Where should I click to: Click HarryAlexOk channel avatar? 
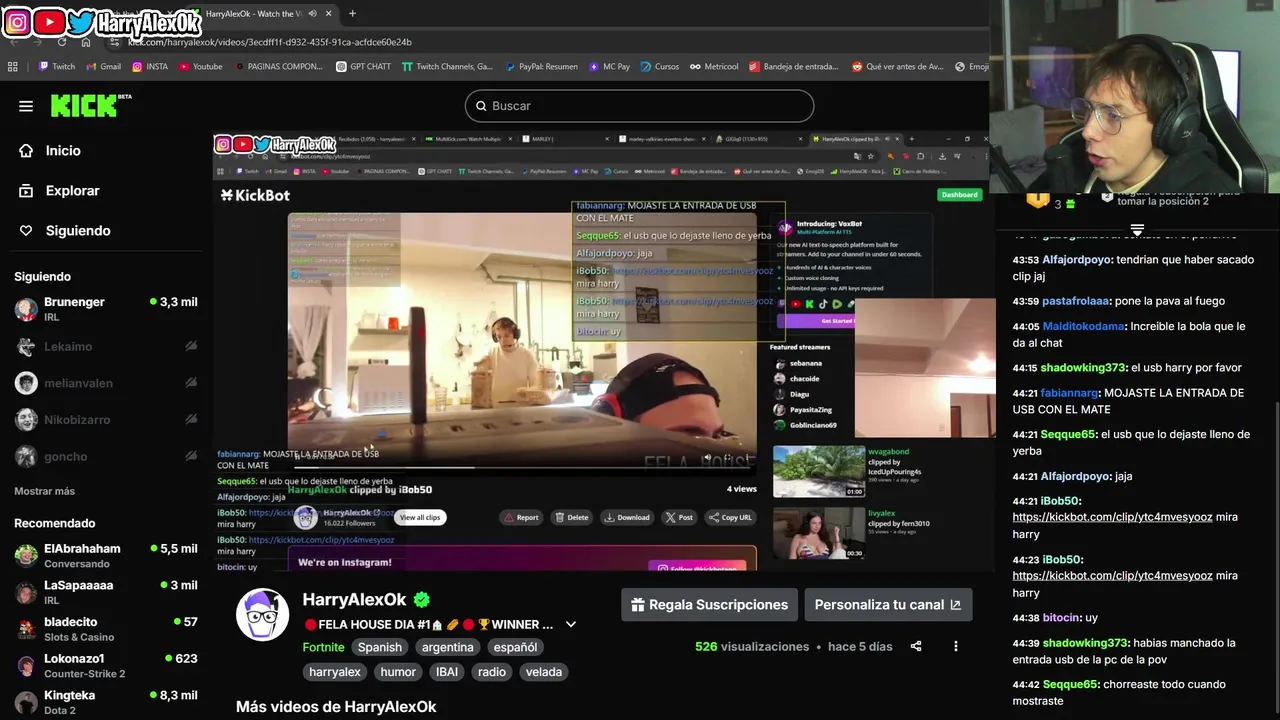pos(262,614)
